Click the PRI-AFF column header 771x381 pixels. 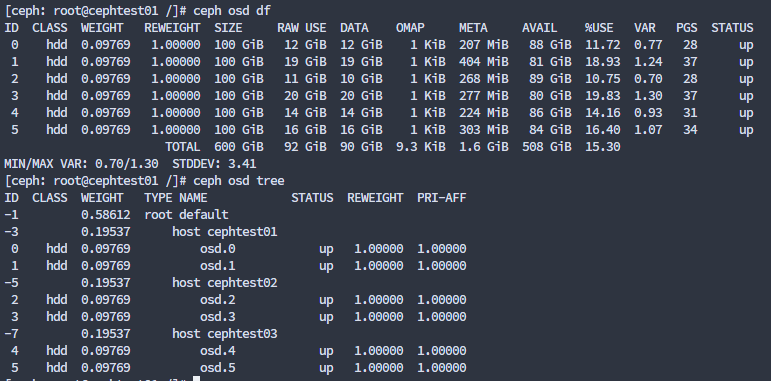click(442, 198)
